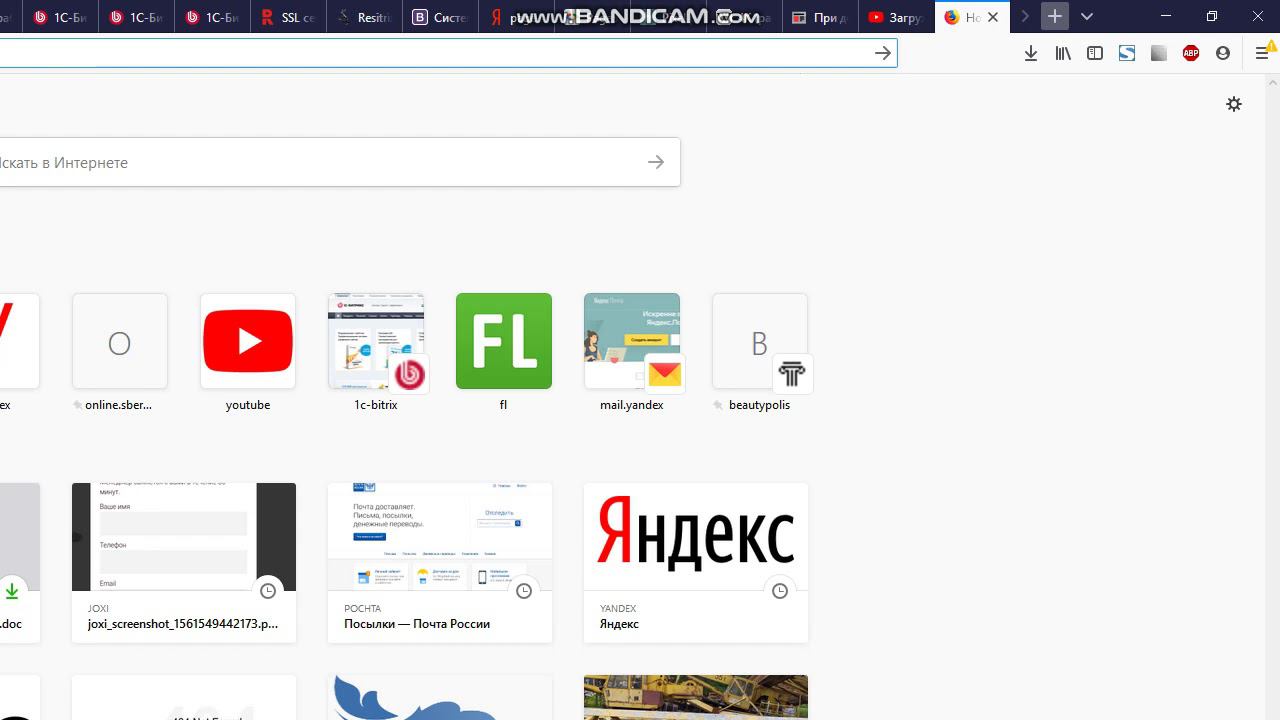This screenshot has height=720, width=1280.
Task: Open the Adblock Plus ABP icon
Action: click(1191, 53)
